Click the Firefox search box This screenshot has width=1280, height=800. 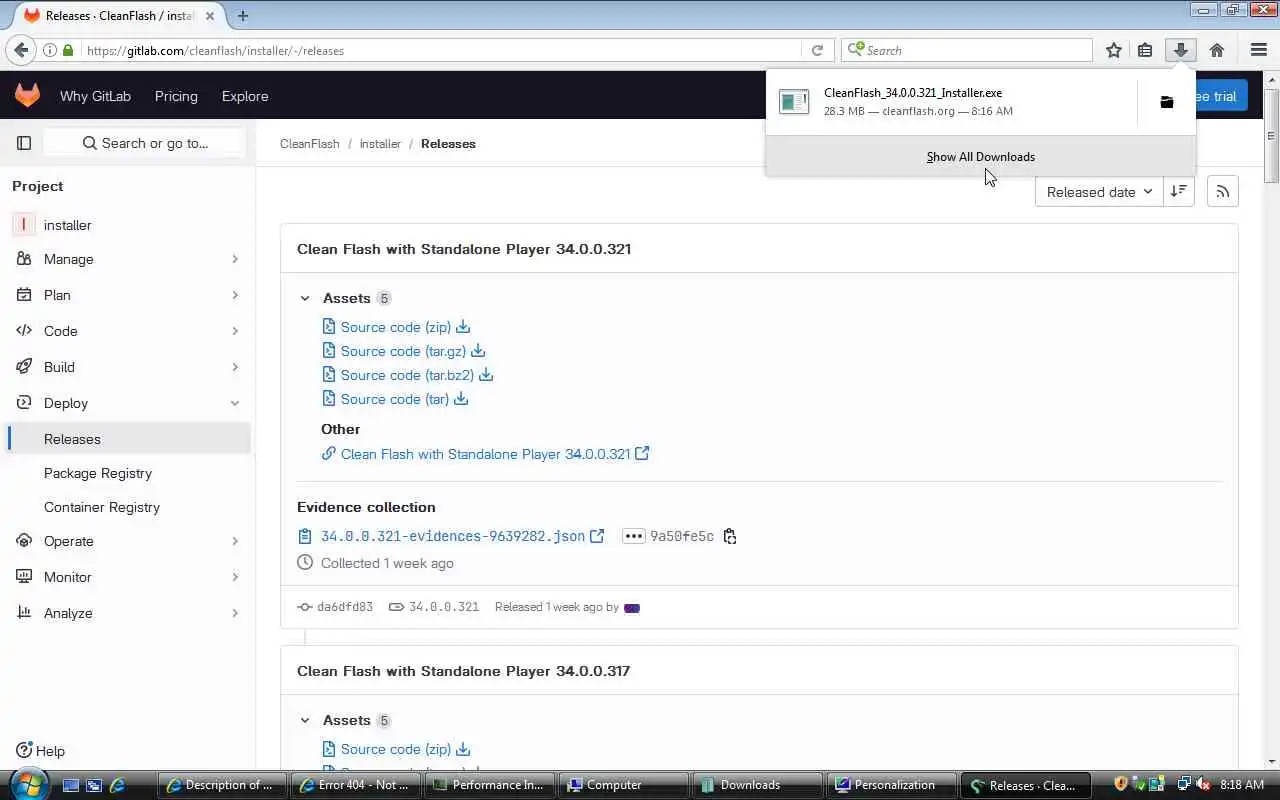pyautogui.click(x=967, y=50)
